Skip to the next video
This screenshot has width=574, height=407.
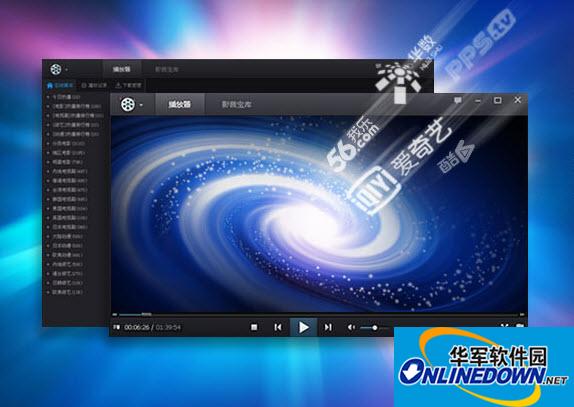(328, 327)
